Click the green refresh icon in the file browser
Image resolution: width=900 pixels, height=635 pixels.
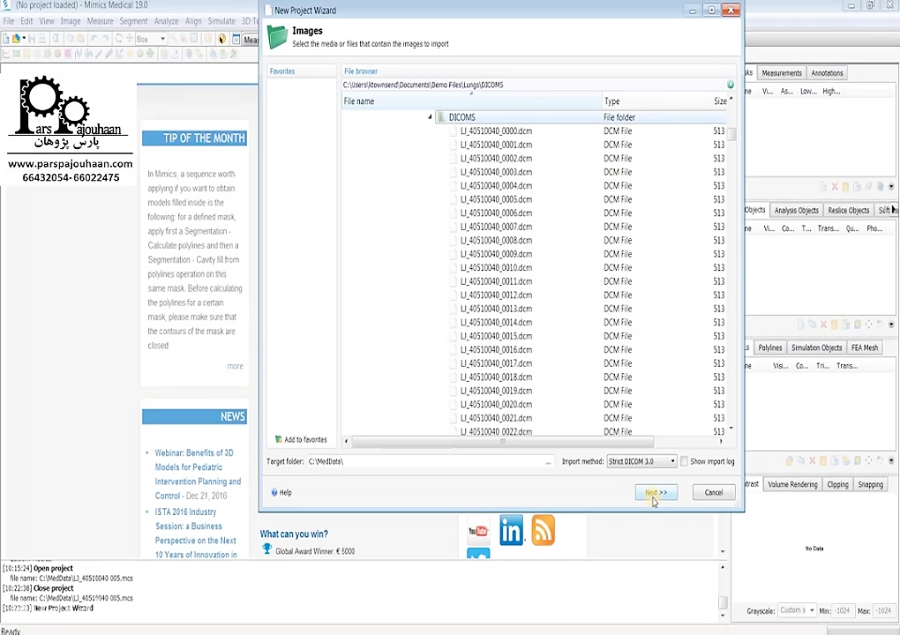[x=728, y=85]
